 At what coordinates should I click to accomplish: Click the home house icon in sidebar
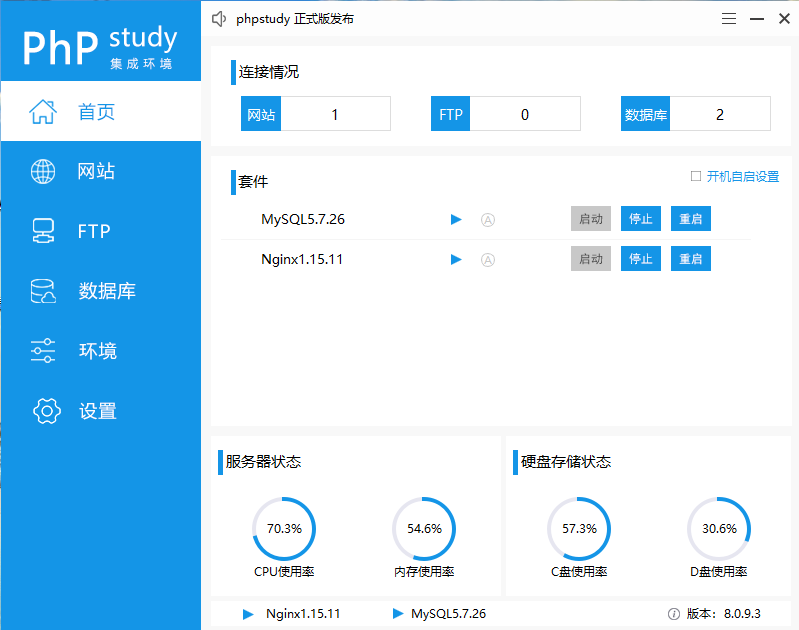click(43, 112)
